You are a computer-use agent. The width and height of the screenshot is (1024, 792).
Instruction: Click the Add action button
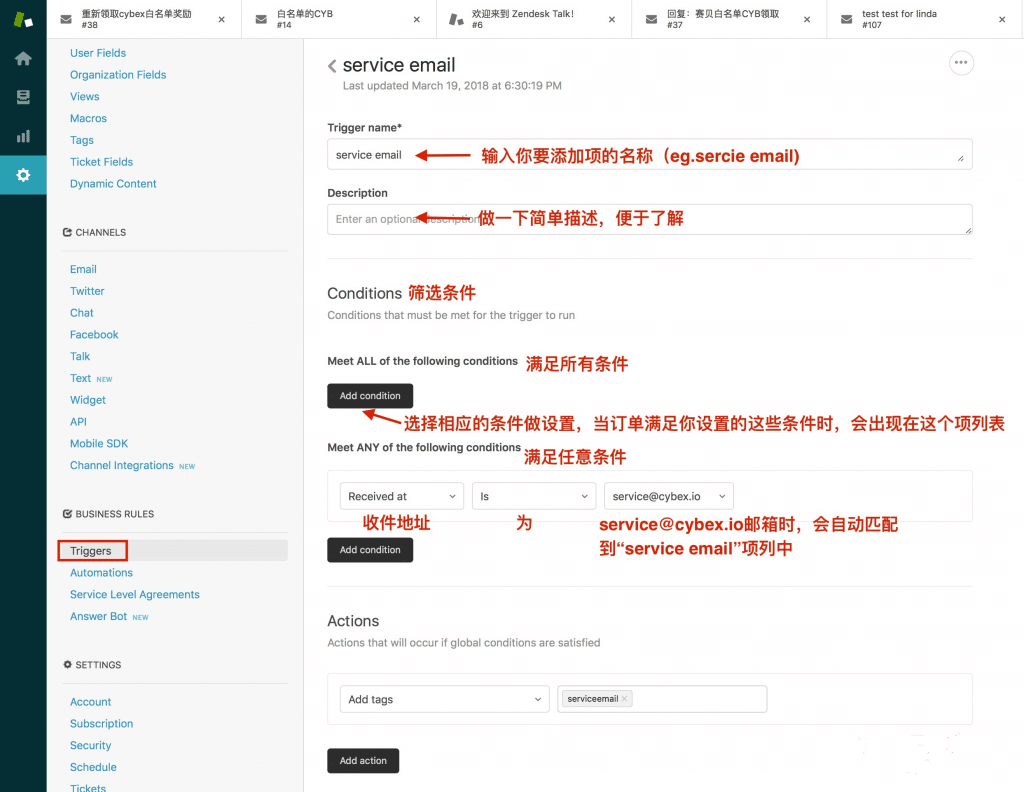(x=363, y=761)
